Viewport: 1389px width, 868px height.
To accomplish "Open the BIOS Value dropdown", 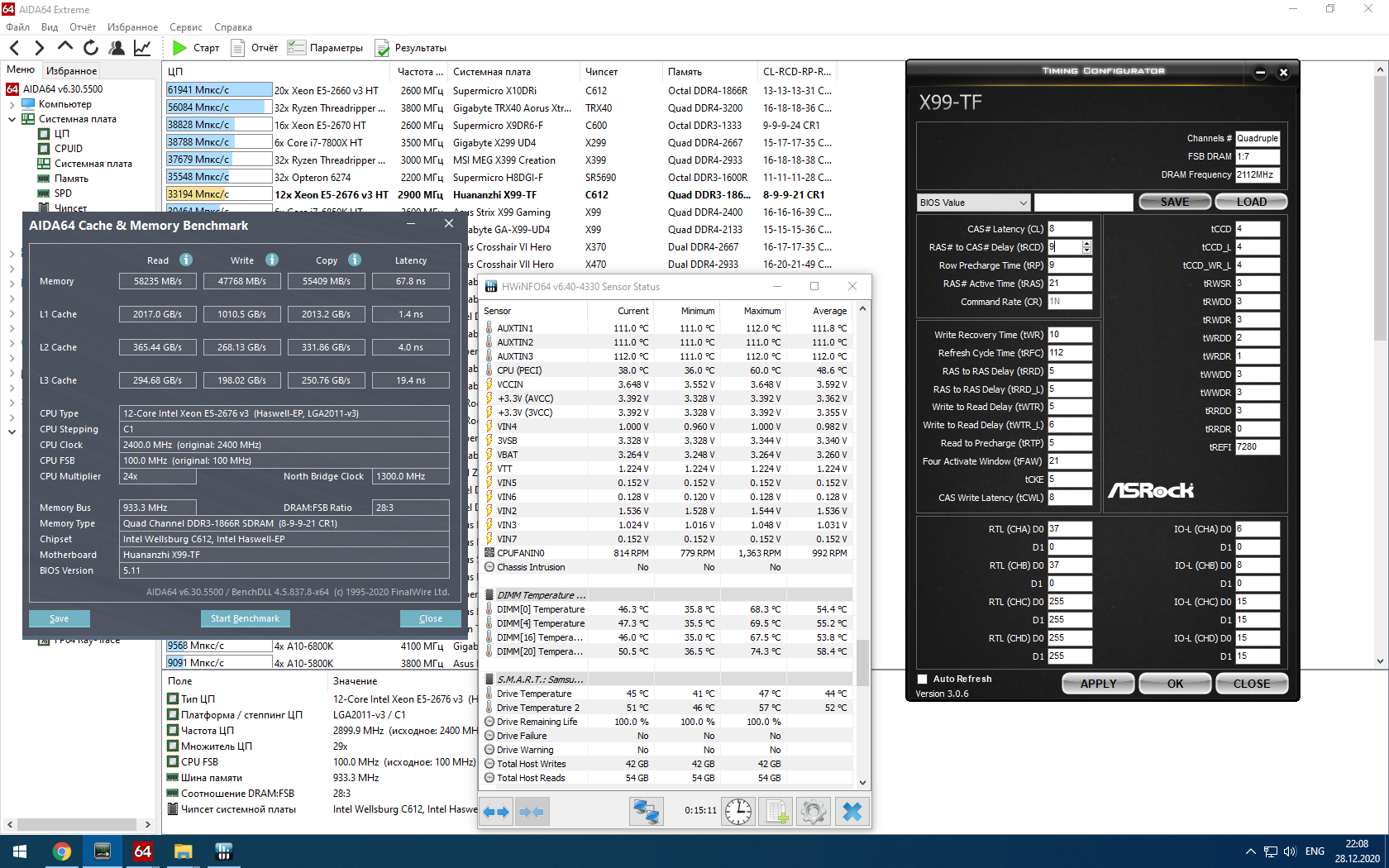I will tap(973, 203).
